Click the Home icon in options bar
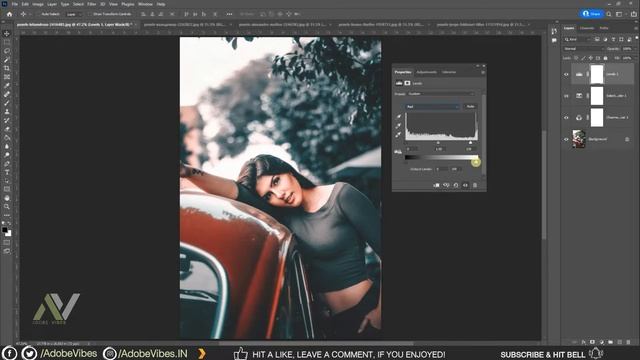Viewport: 640px width, 360px height. [x=9, y=14]
